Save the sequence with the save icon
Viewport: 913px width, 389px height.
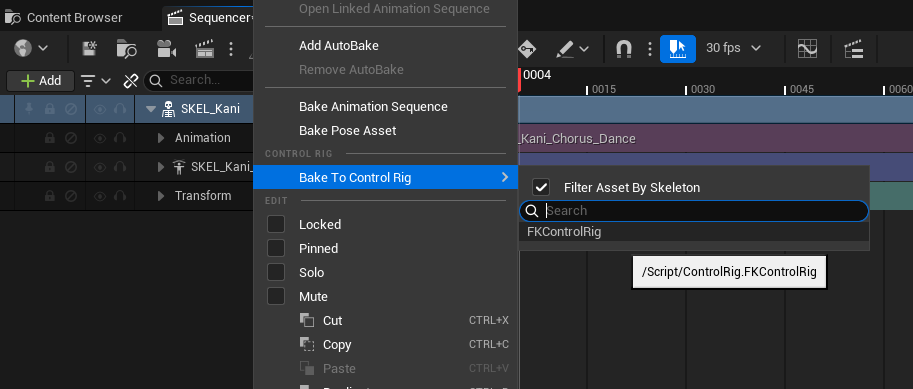[89, 48]
